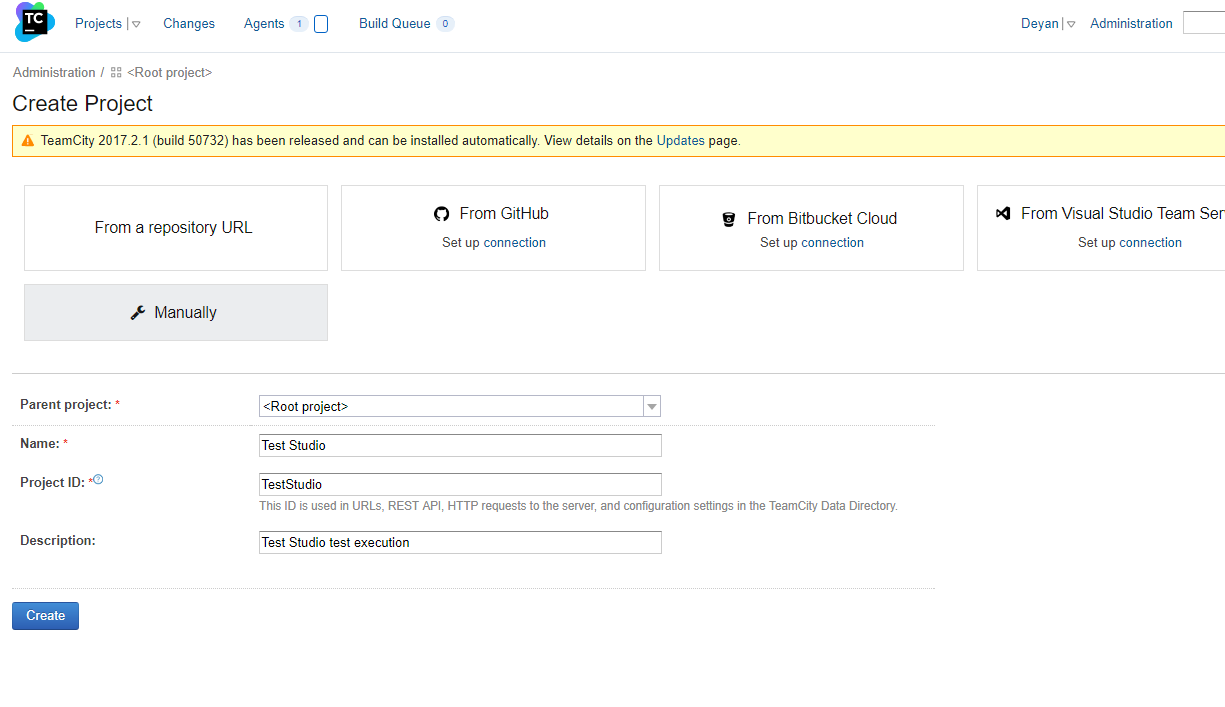This screenshot has height=707, width=1225.
Task: Open Deyan's user profile link
Action: (x=1039, y=23)
